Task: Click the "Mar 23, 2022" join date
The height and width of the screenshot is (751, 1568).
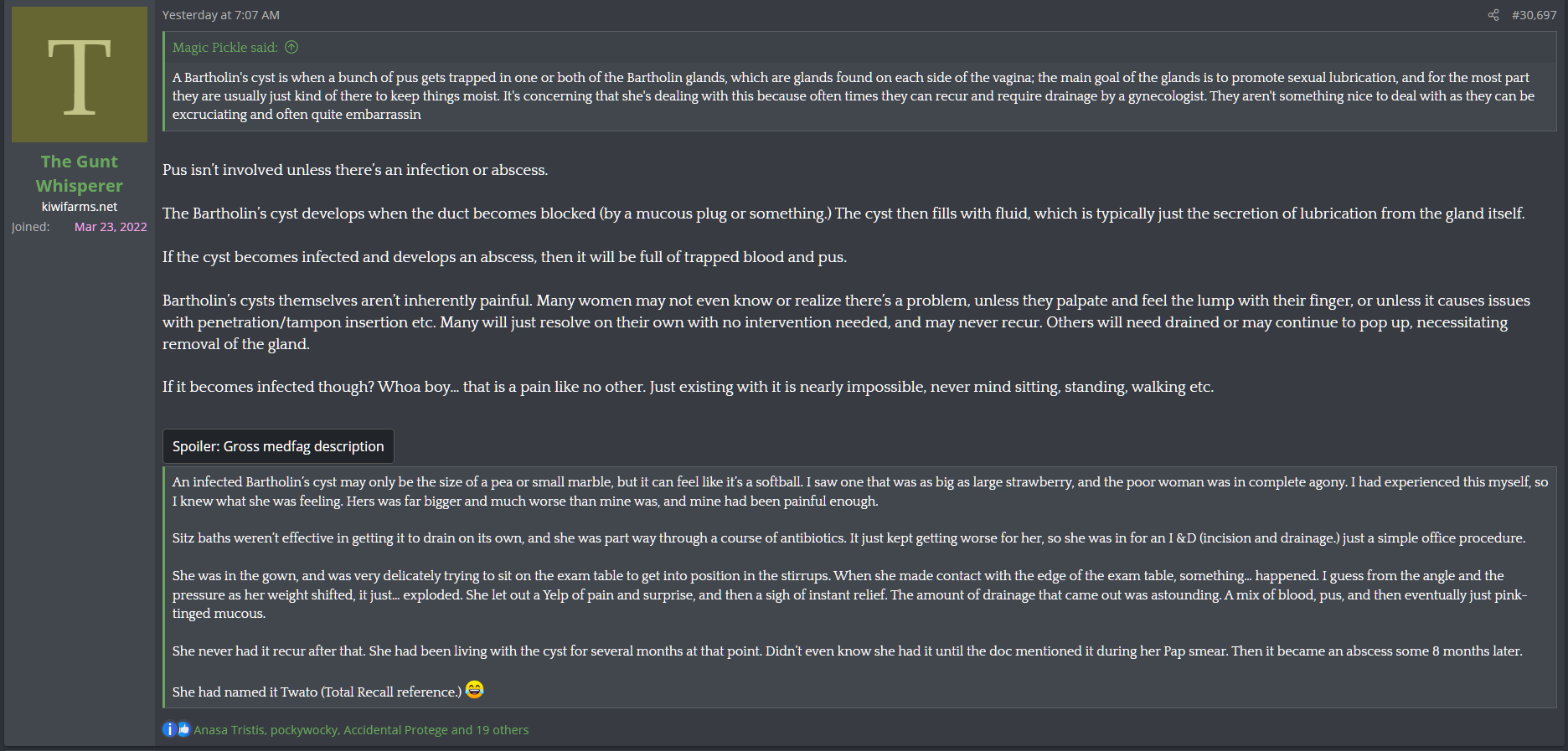Action: (111, 227)
